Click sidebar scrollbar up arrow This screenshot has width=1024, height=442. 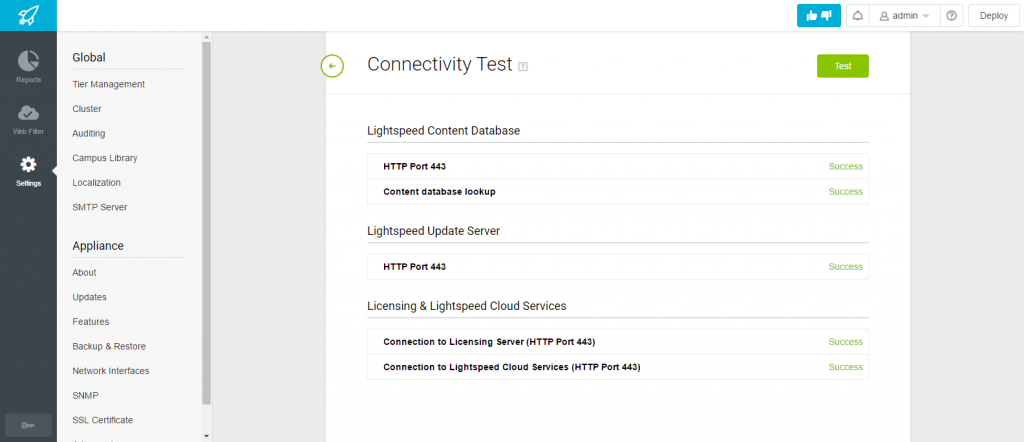206,37
